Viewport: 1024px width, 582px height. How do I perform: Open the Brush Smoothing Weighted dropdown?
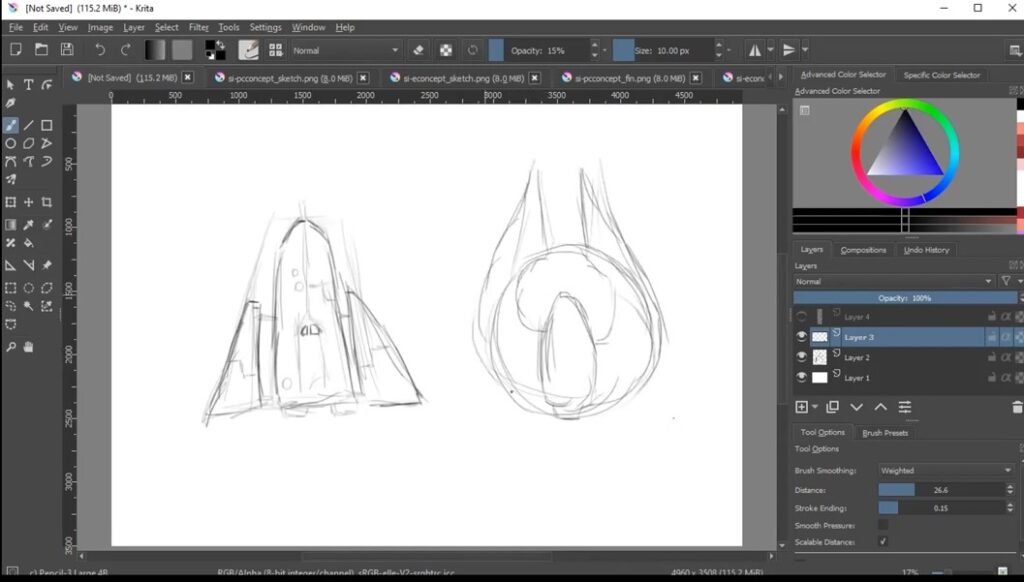(x=945, y=470)
